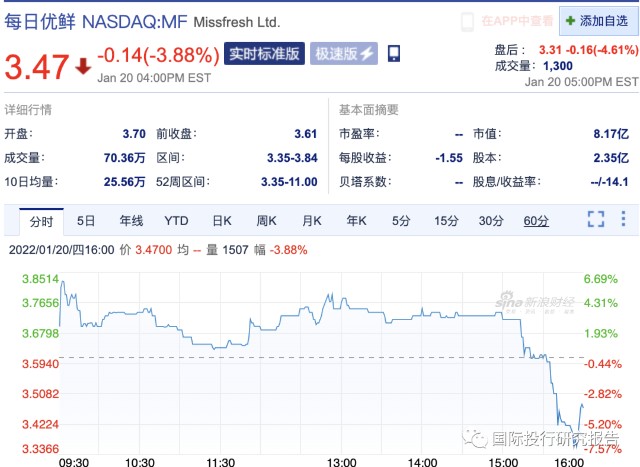The image size is (640, 467).
Task: Click the day range 3.35-3.84
Action: click(292, 158)
